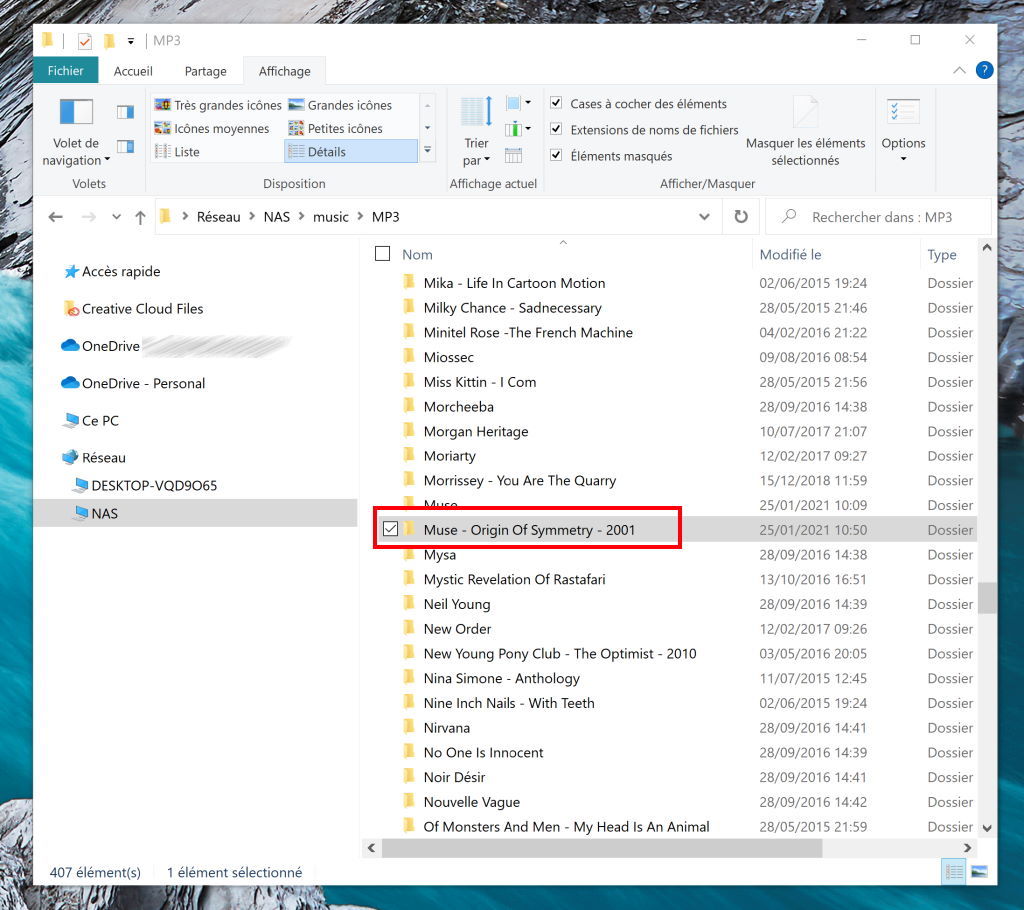Sort by the Nom column header
This screenshot has width=1024, height=910.
(x=417, y=255)
